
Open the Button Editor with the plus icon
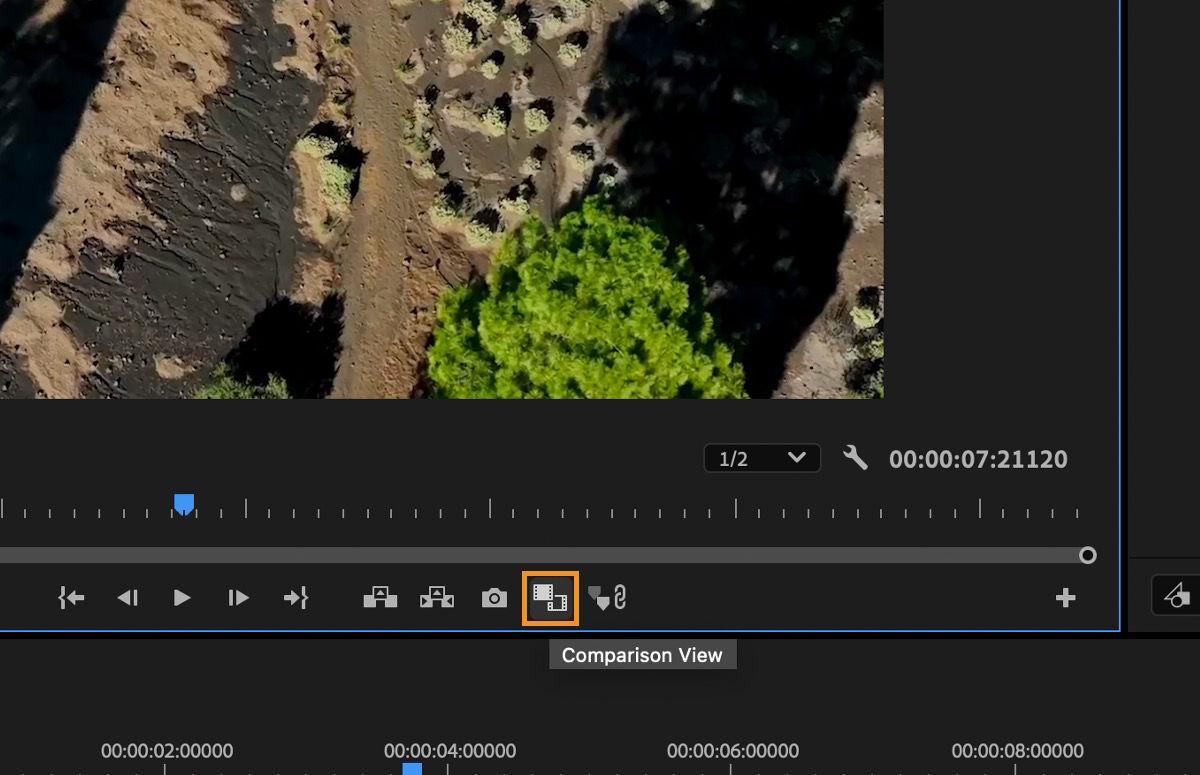click(1065, 597)
